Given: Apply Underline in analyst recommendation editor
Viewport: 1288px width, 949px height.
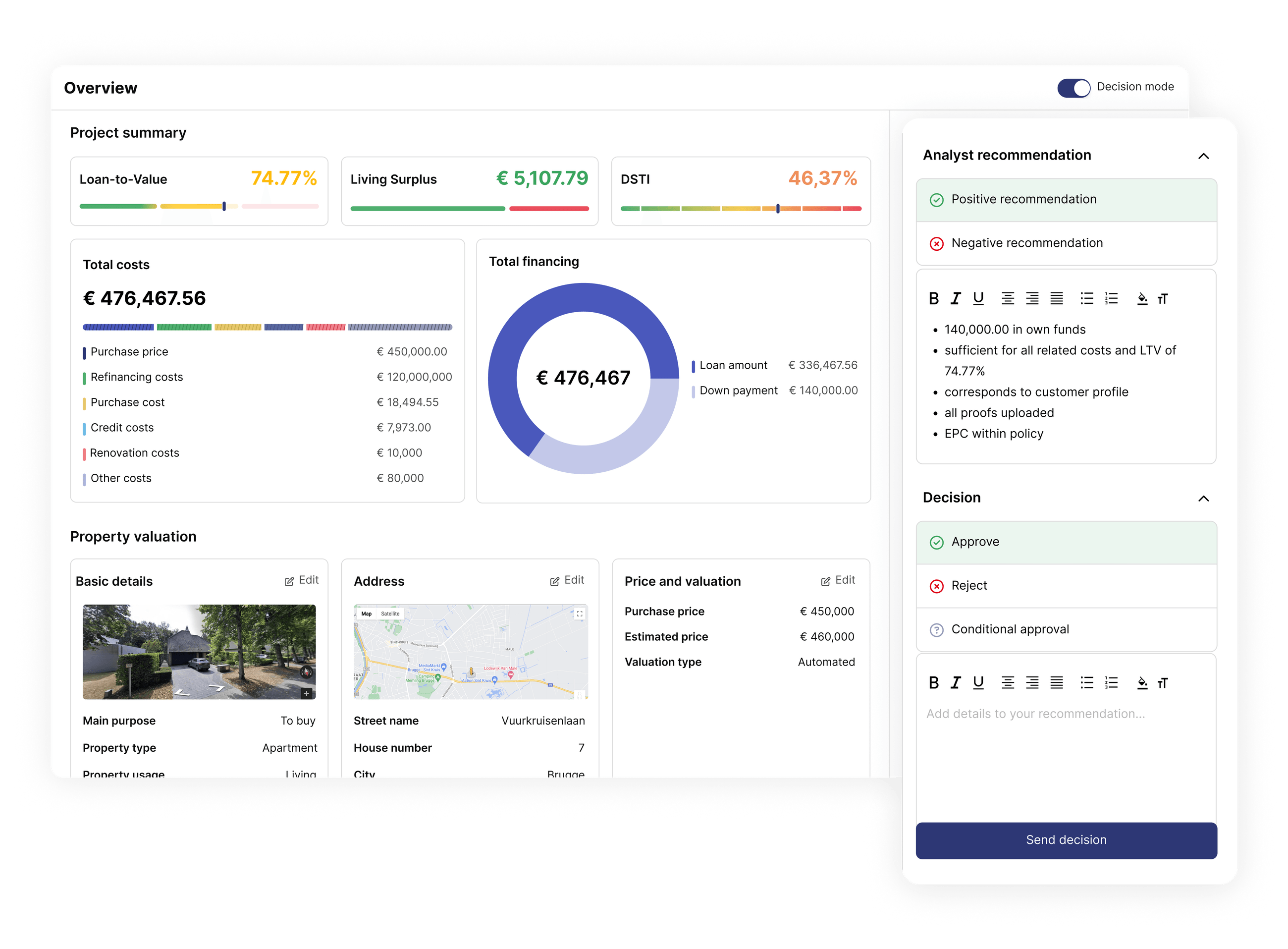Looking at the screenshot, I should coord(978,298).
